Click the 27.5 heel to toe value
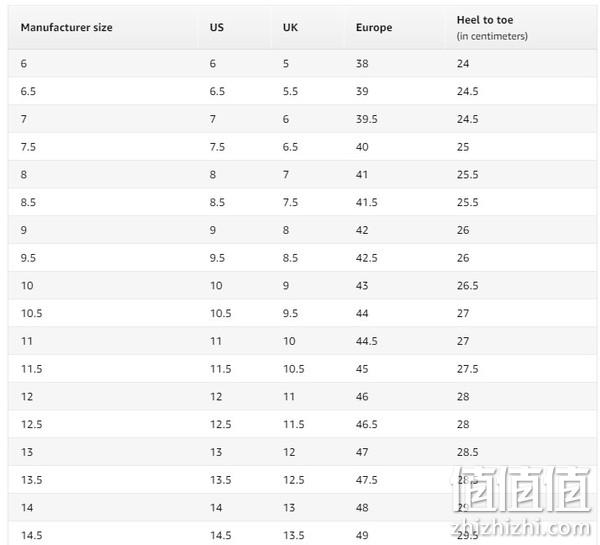Image resolution: width=600 pixels, height=545 pixels. point(467,369)
